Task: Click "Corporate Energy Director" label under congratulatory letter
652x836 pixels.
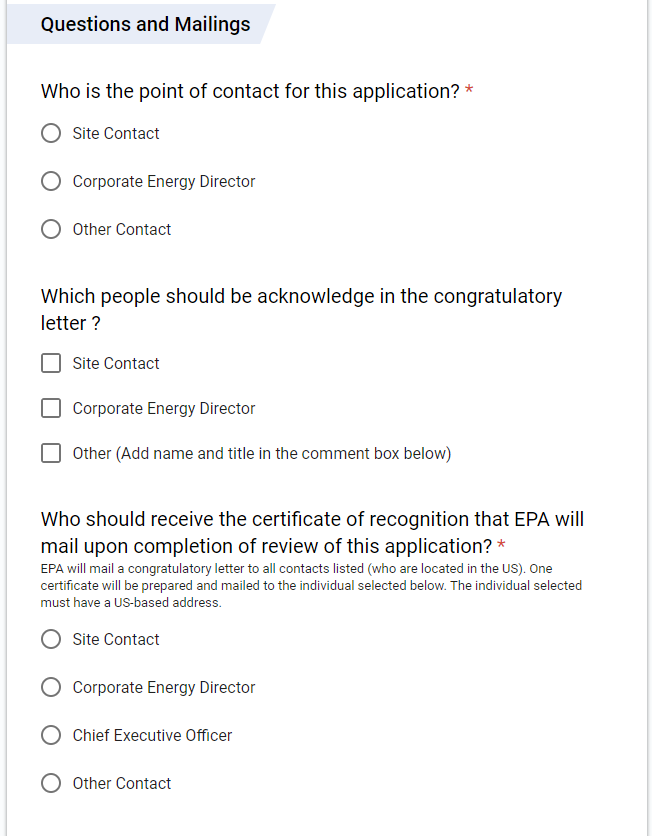Action: click(x=164, y=409)
